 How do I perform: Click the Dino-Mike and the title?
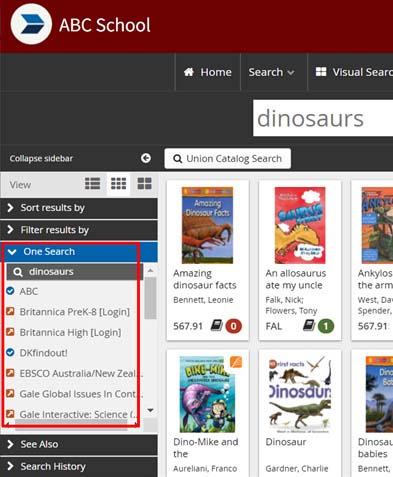[x=206, y=448]
